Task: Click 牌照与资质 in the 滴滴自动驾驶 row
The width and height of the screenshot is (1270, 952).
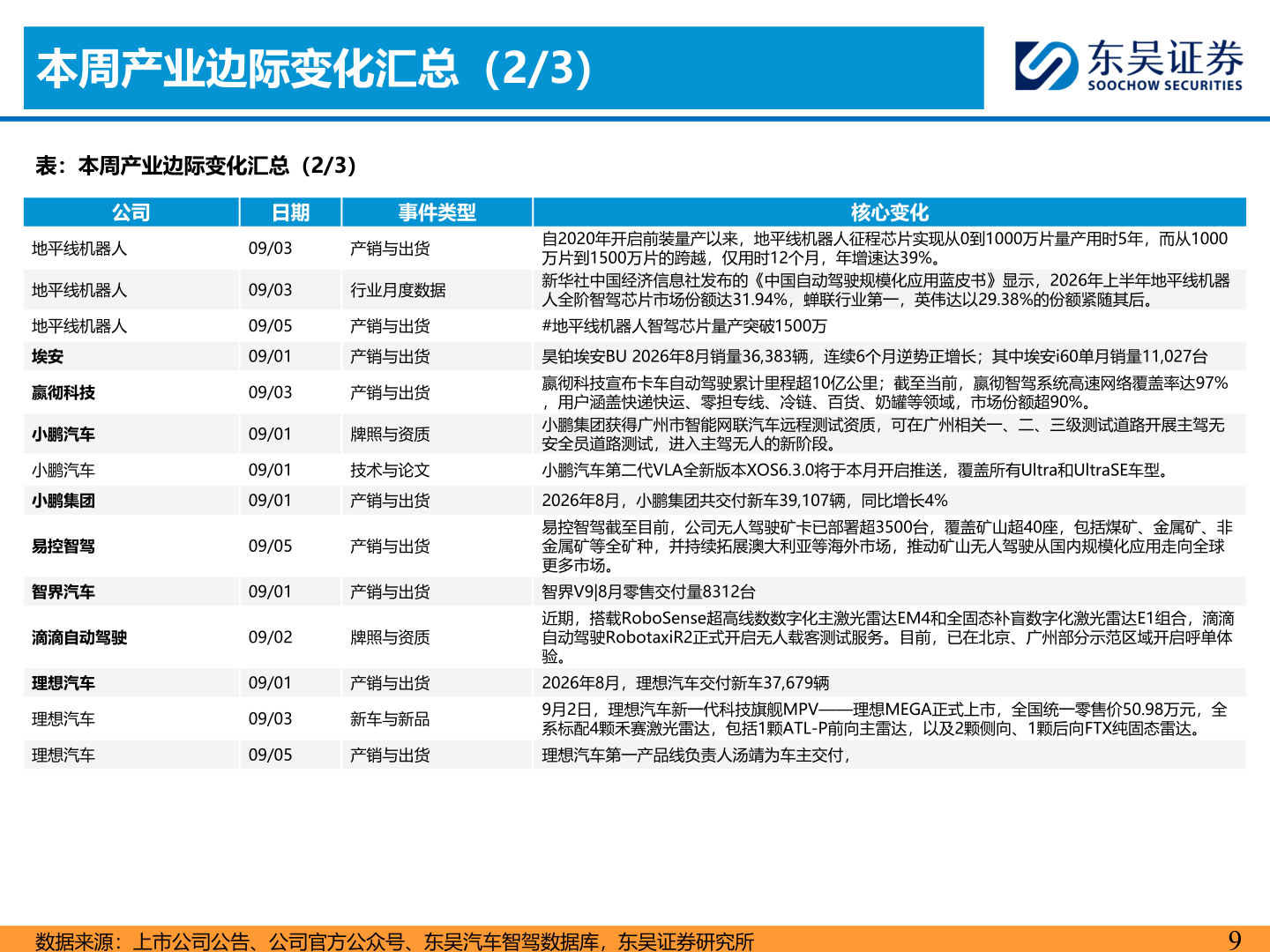Action: coord(390,637)
